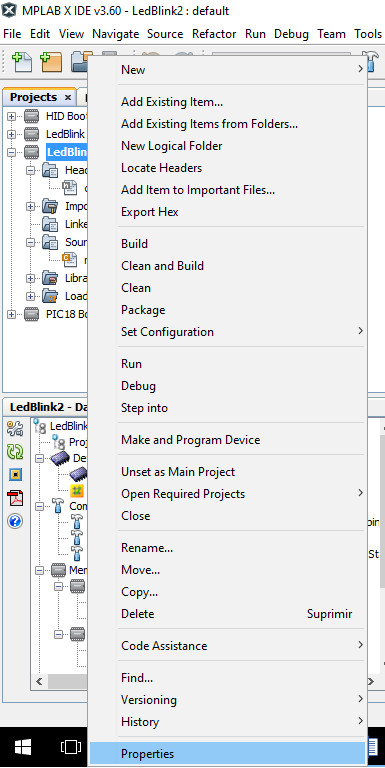
Task: Click the New Project toolbar icon
Action: [x=50, y=62]
